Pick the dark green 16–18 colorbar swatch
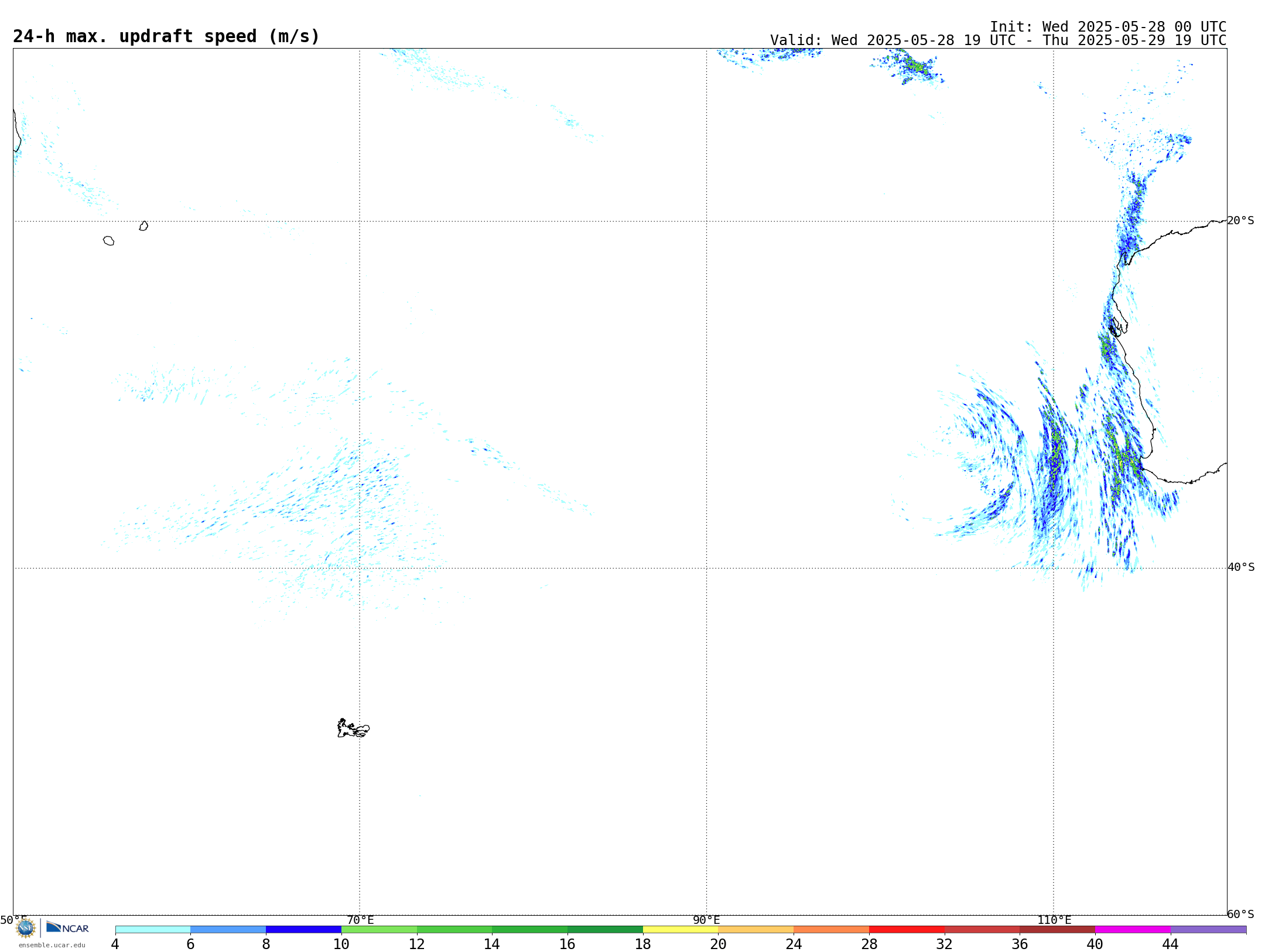 click(x=605, y=930)
